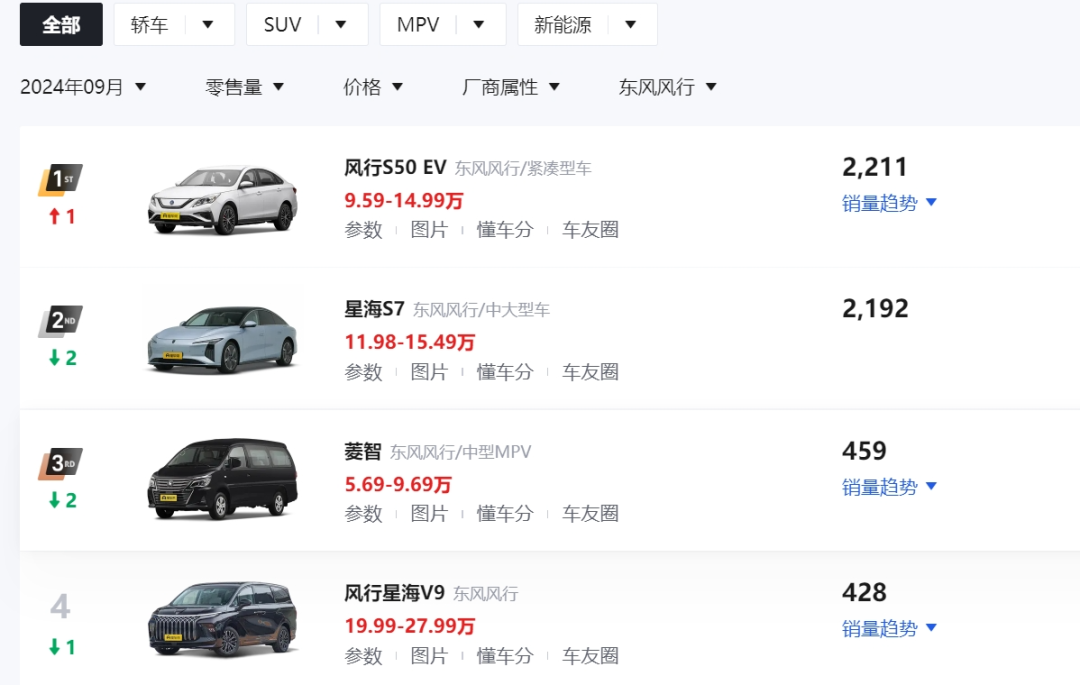
Task: Open 车友圈 for 风行星海V9
Action: point(590,656)
